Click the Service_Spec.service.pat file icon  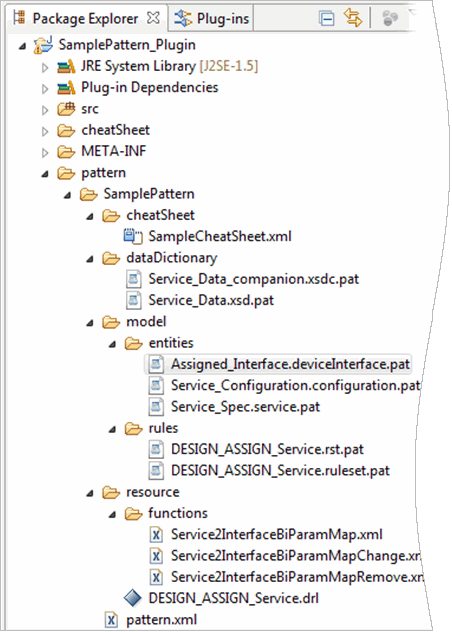point(156,407)
